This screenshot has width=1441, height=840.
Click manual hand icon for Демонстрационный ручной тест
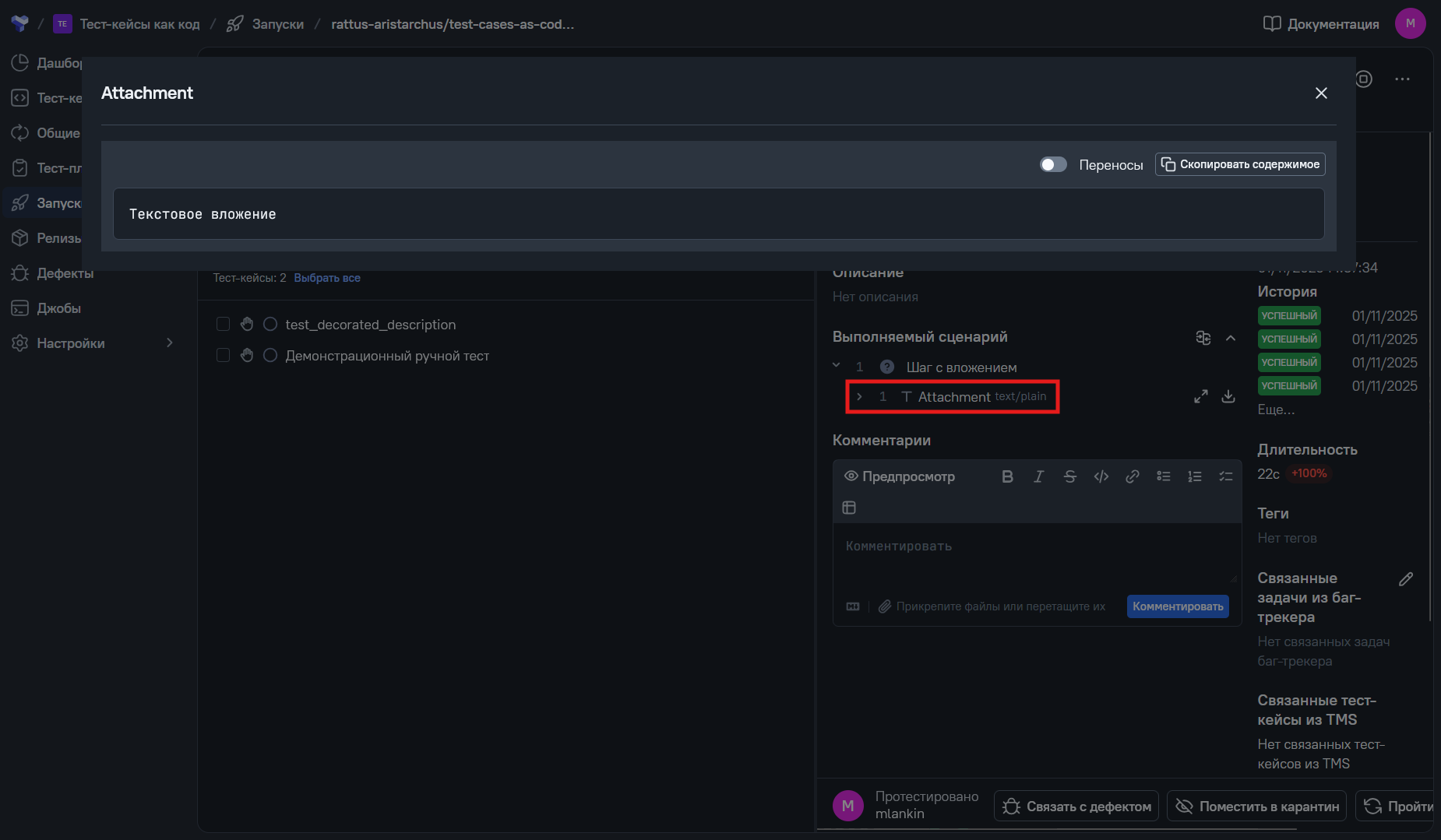coord(247,355)
